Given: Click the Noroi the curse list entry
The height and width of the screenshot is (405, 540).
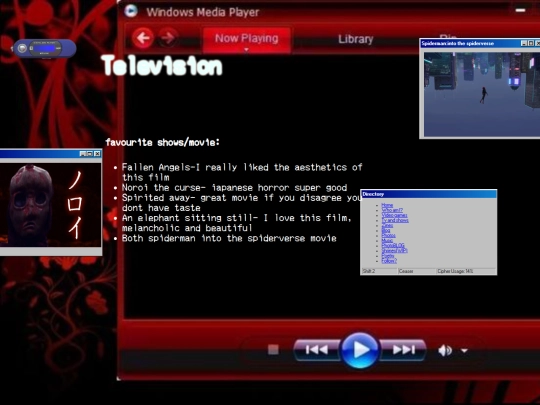Looking at the screenshot, I should [x=234, y=188].
